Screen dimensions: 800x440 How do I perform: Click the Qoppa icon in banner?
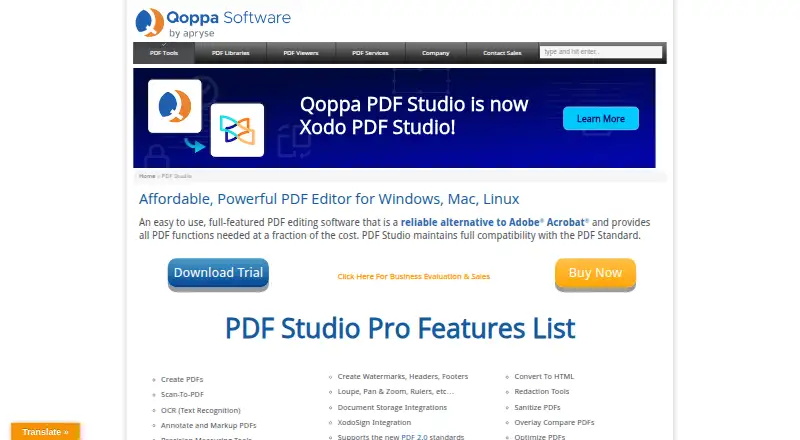174,106
